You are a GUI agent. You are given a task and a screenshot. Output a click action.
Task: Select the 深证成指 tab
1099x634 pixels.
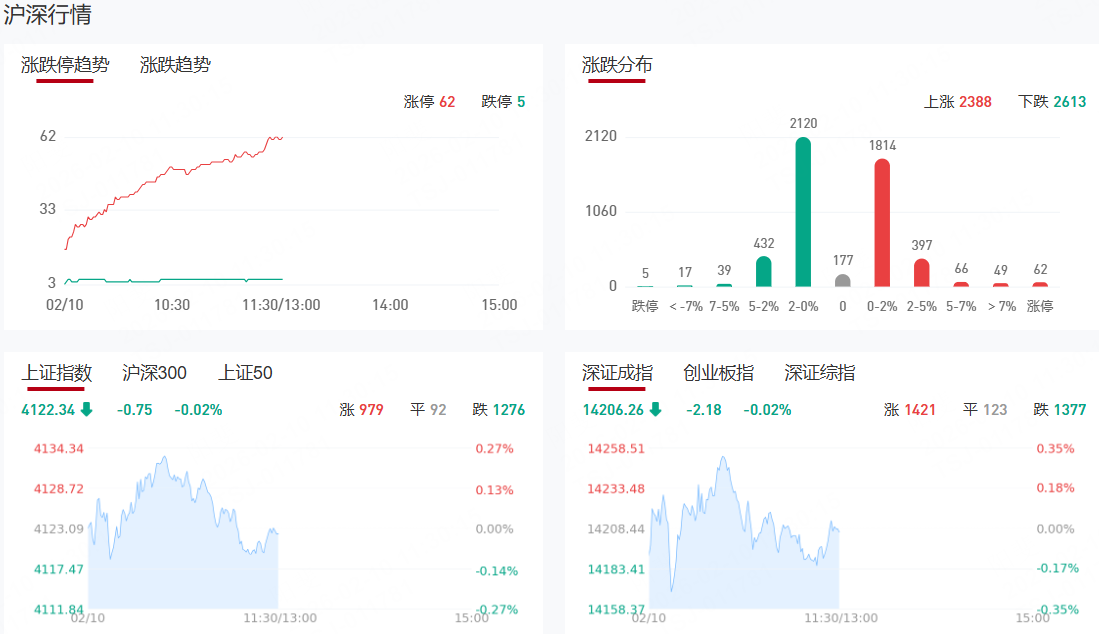point(617,373)
